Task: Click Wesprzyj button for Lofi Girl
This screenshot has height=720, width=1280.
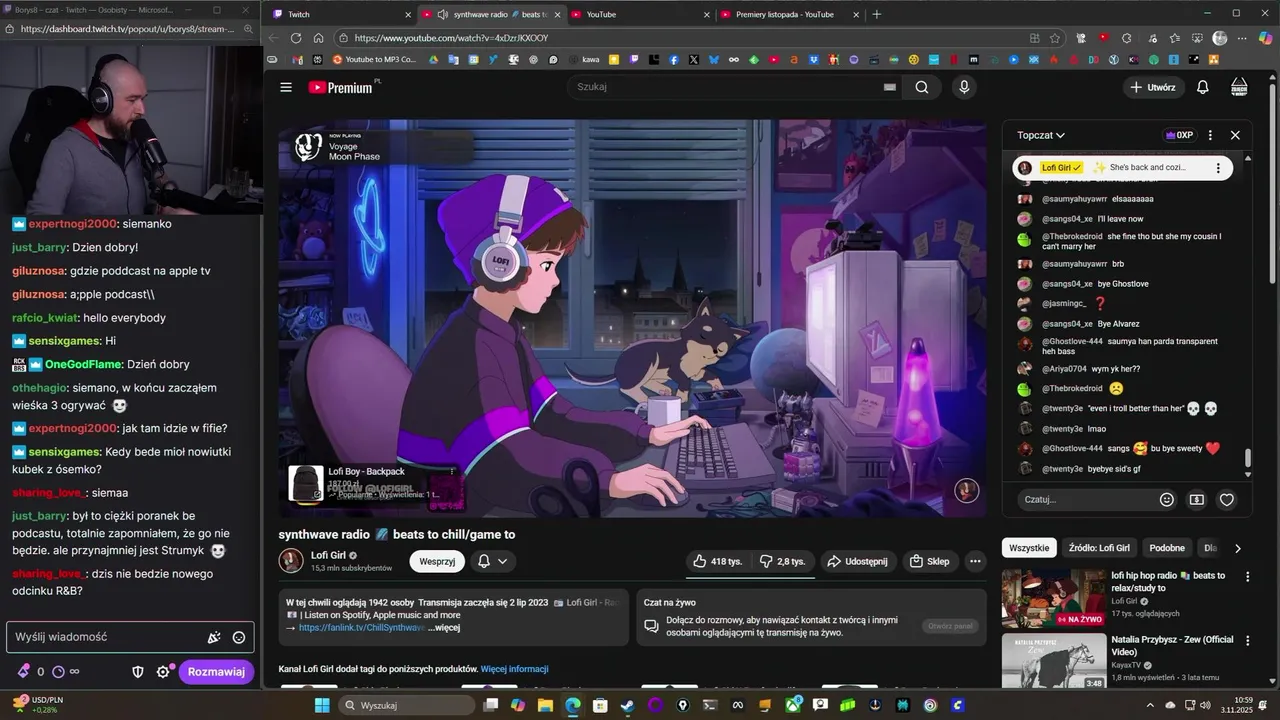Action: pos(437,561)
